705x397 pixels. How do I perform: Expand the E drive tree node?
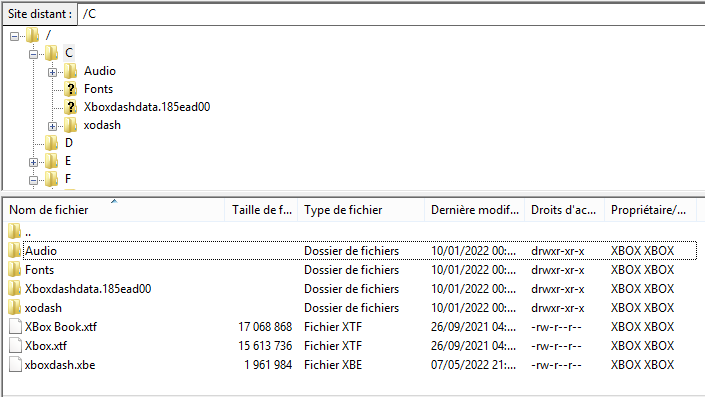33,162
